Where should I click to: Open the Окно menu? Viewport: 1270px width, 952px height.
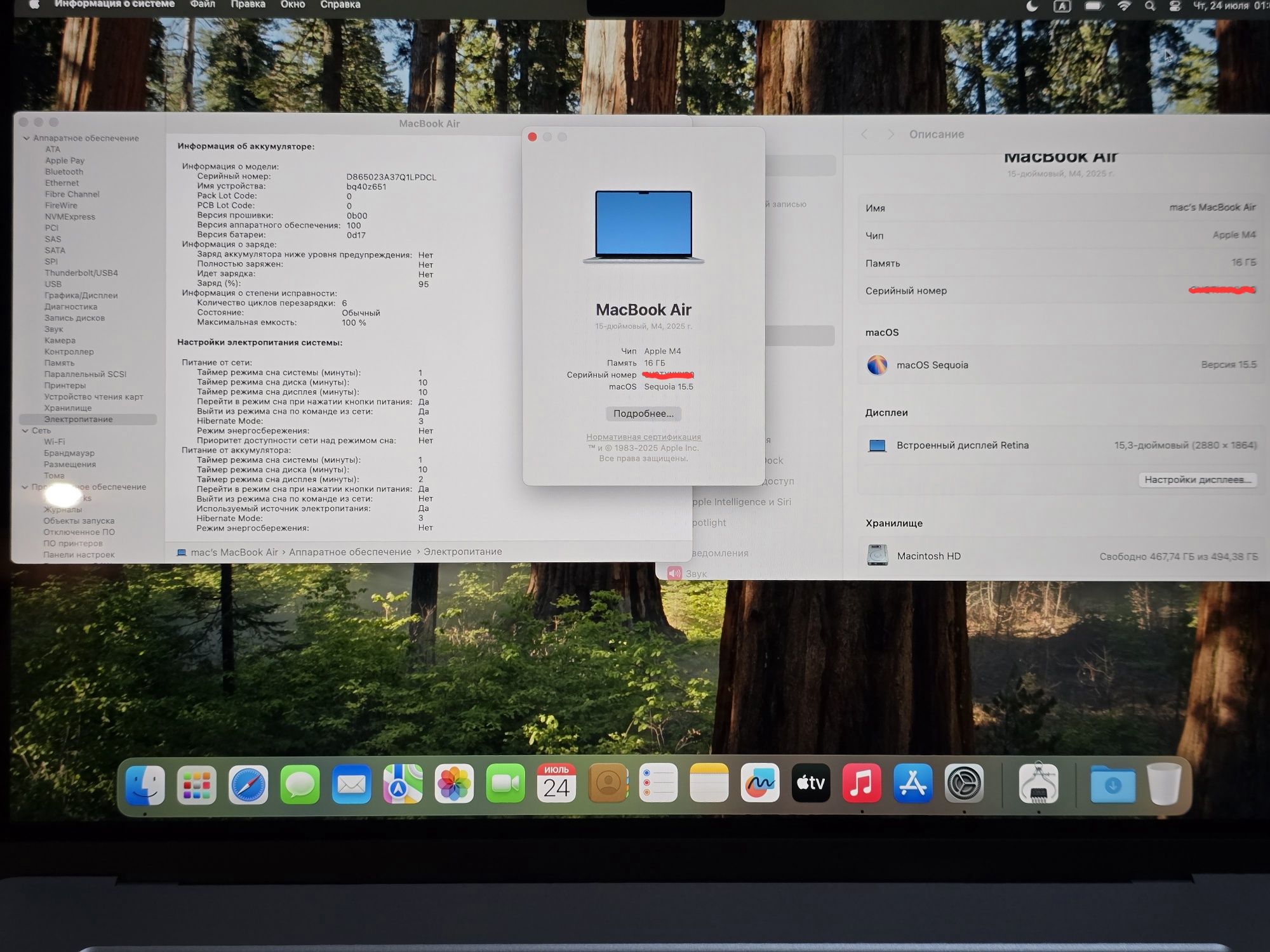[293, 4]
